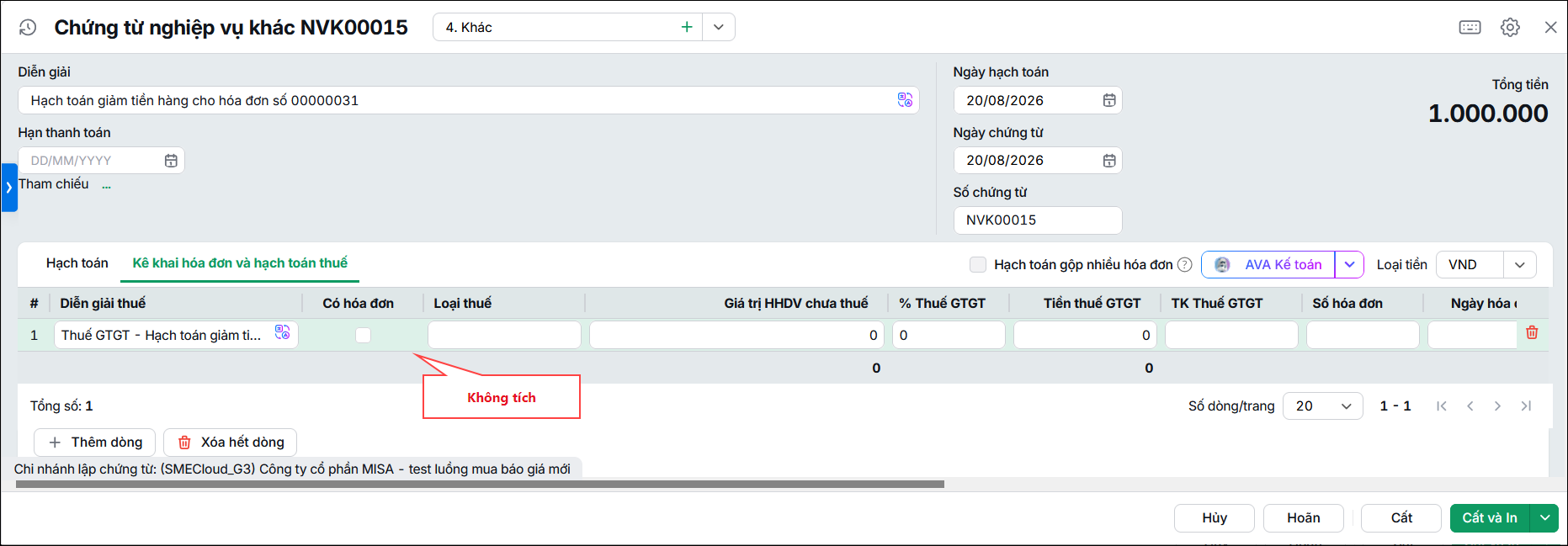Go to the last page icon
This screenshot has height=546, width=1568.
pyautogui.click(x=1526, y=406)
